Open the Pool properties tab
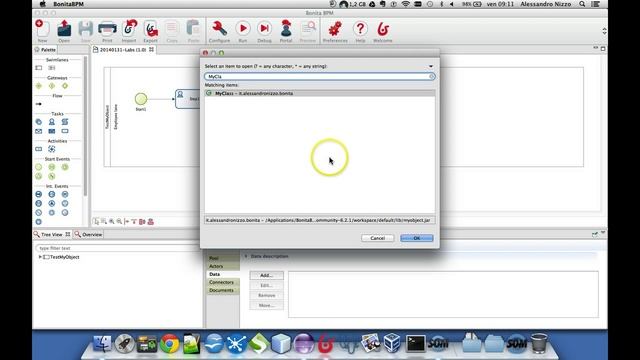640x360 pixels. click(222, 258)
